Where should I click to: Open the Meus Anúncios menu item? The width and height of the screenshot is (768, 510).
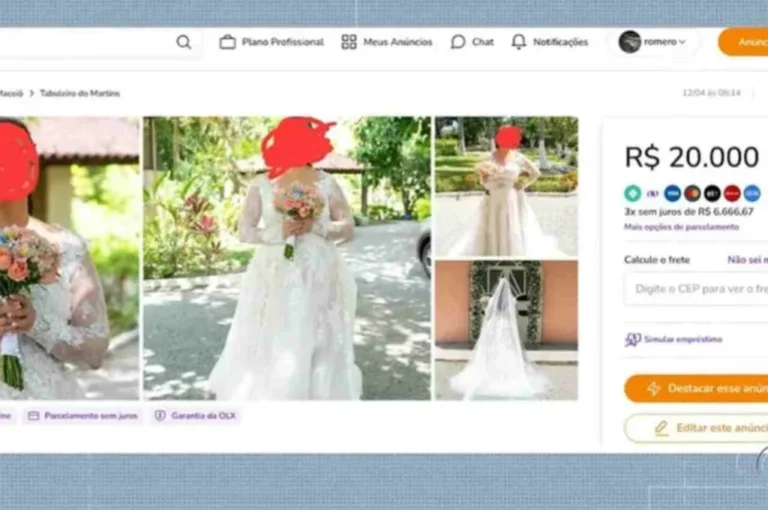(x=397, y=42)
